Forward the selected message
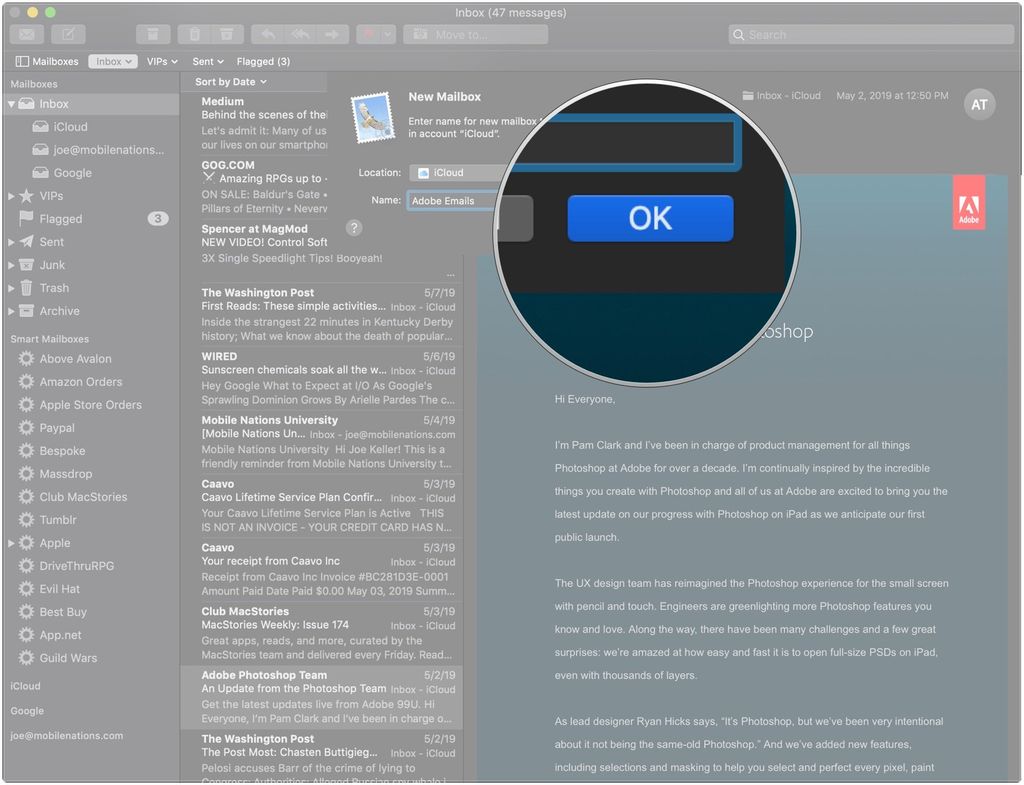1024x785 pixels. (x=330, y=33)
